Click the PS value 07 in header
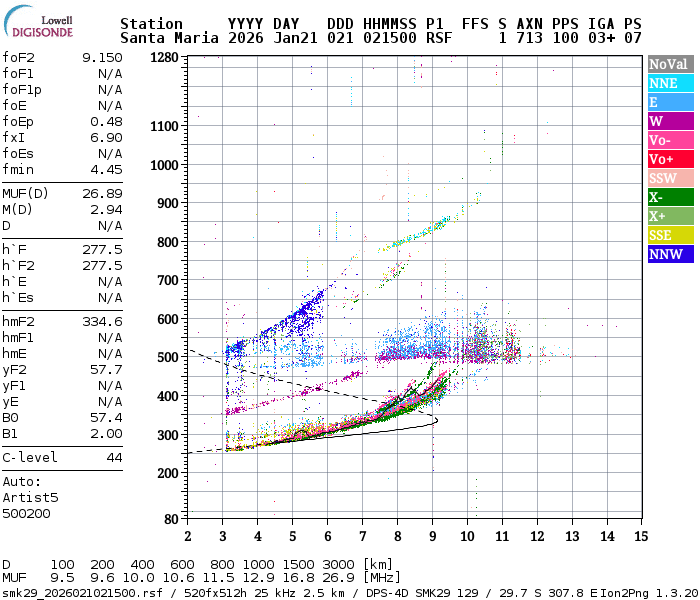The width and height of the screenshot is (700, 600). (x=633, y=38)
